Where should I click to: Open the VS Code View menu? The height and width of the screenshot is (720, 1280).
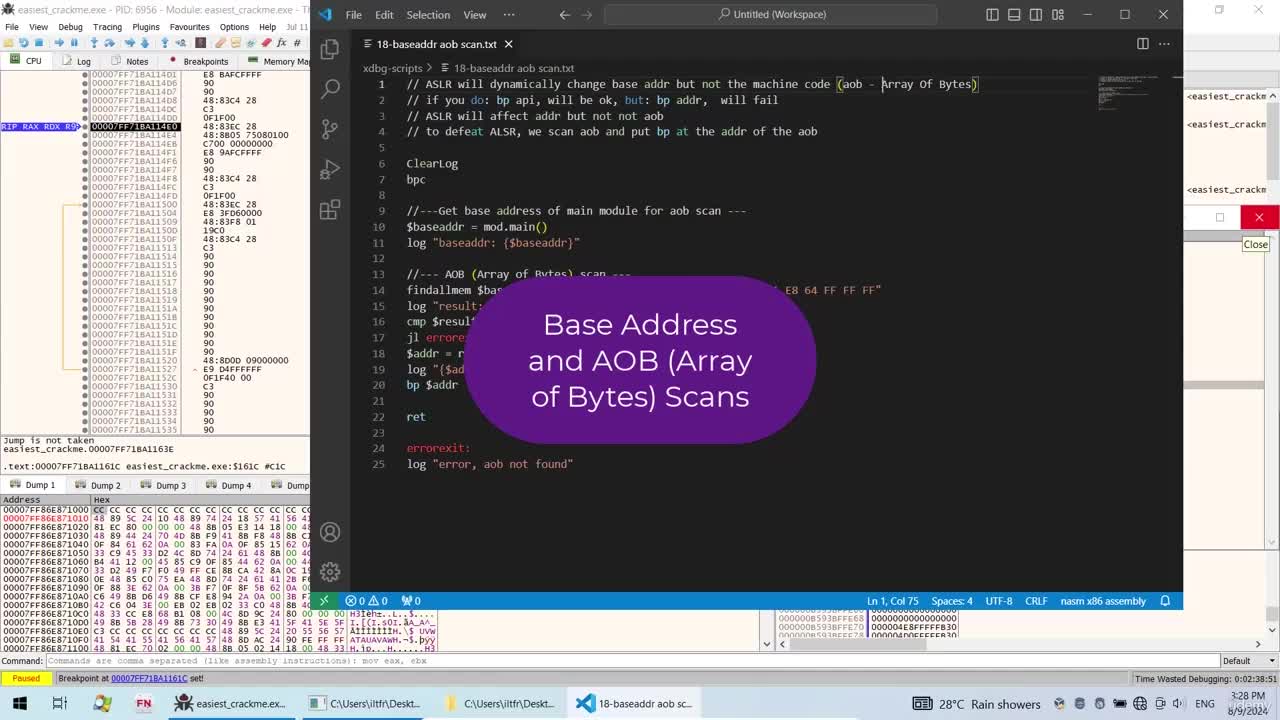click(x=475, y=14)
